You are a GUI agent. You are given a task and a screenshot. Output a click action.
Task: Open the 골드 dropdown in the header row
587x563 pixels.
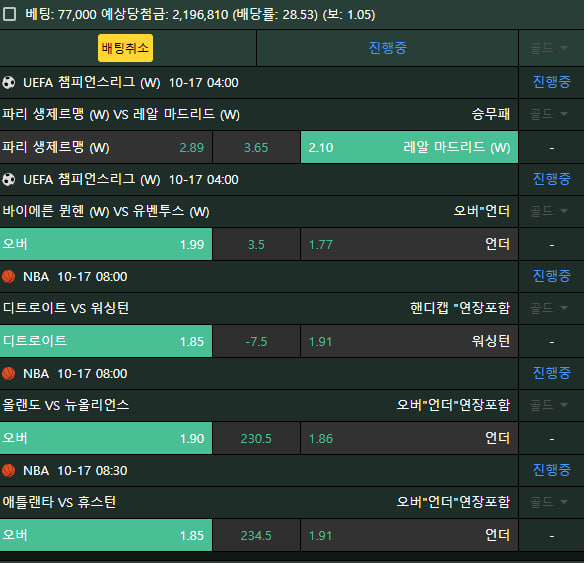point(549,48)
